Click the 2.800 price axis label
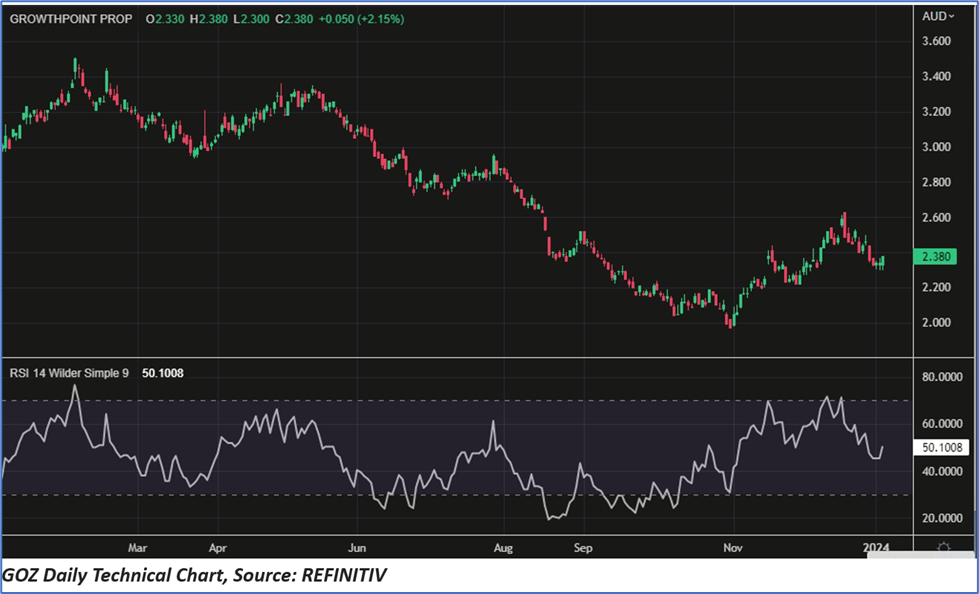 tap(937, 182)
